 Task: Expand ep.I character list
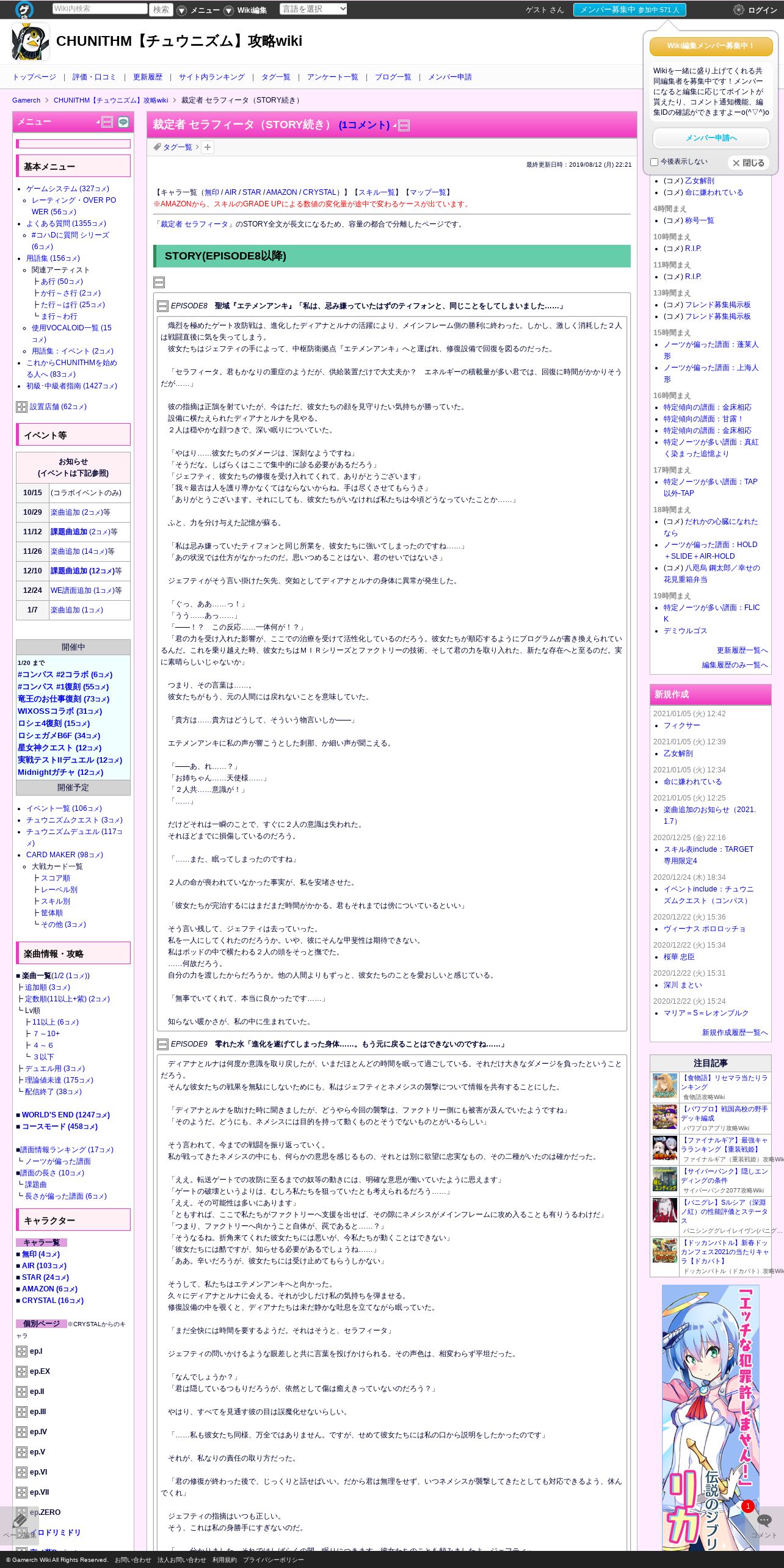[x=21, y=1351]
